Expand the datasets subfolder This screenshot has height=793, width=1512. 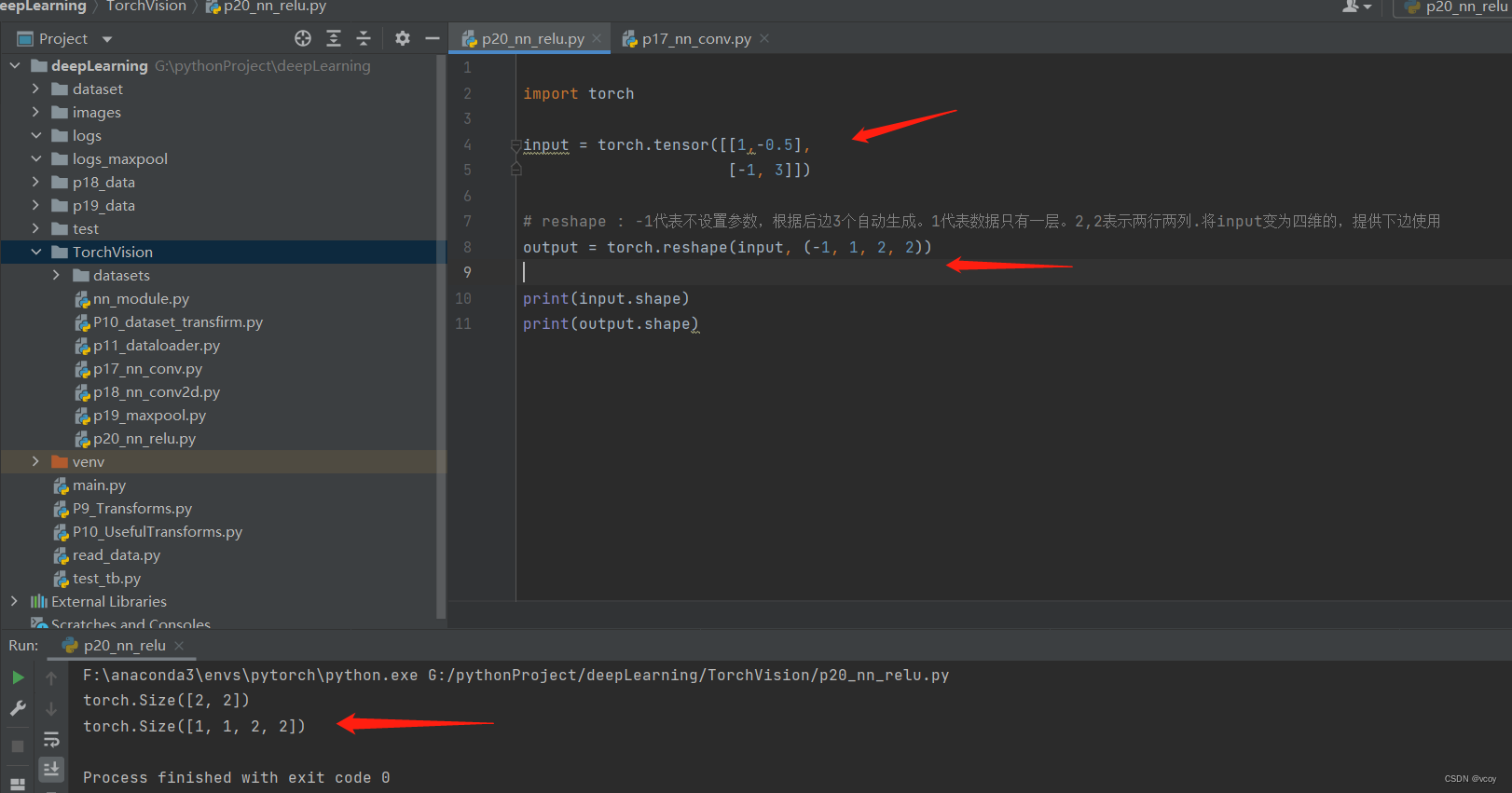point(56,275)
